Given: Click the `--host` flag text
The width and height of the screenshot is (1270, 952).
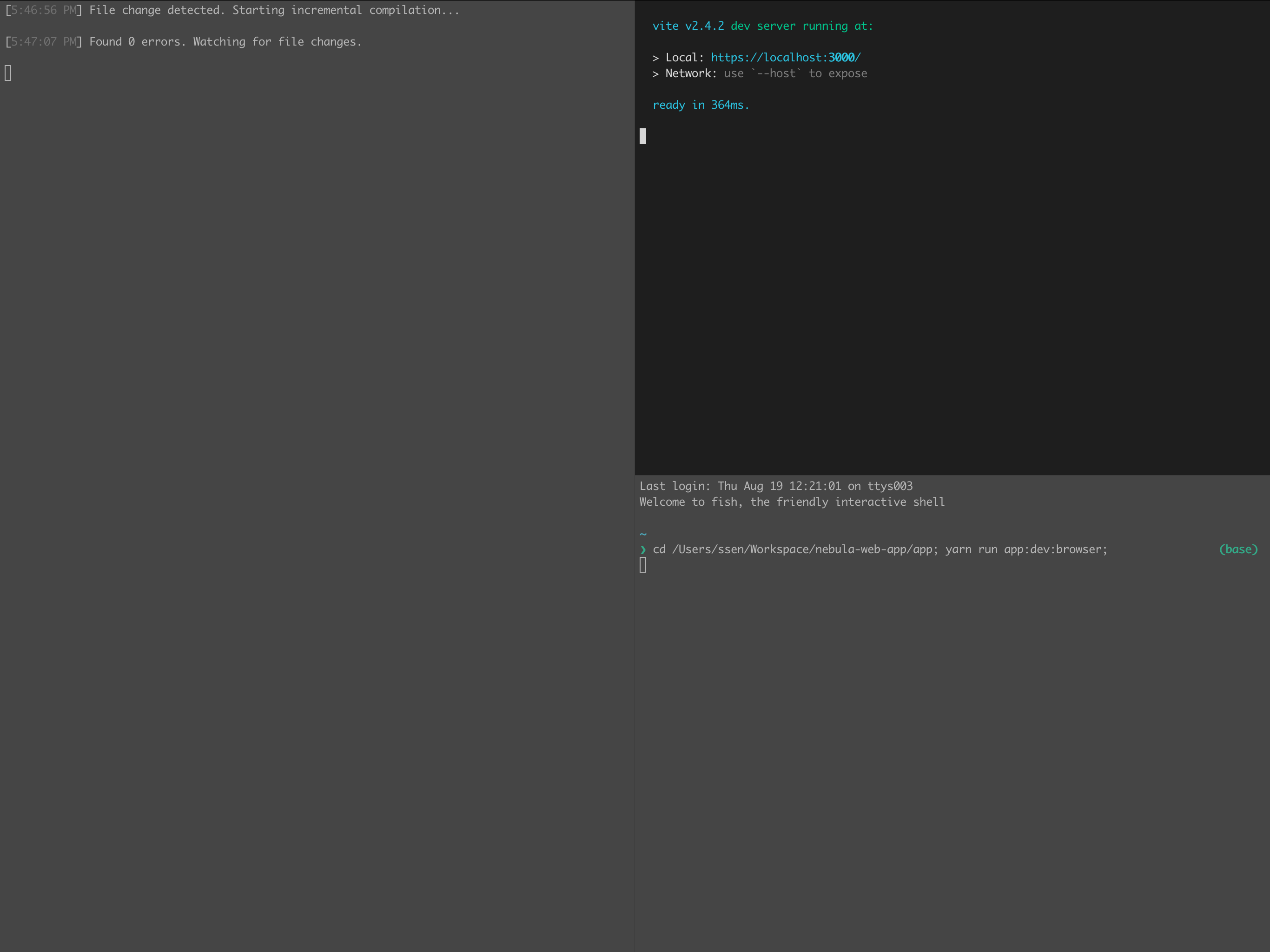Looking at the screenshot, I should (x=776, y=73).
